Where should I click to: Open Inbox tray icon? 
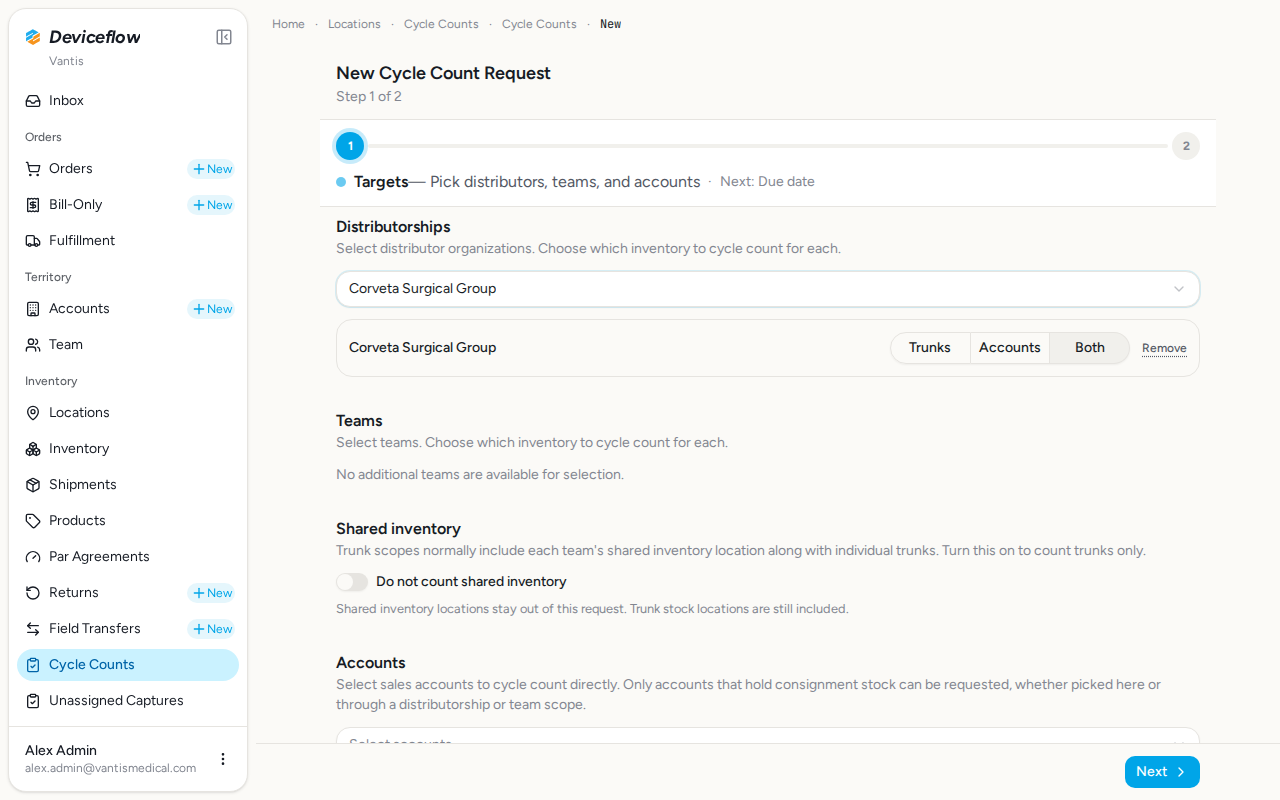(33, 101)
